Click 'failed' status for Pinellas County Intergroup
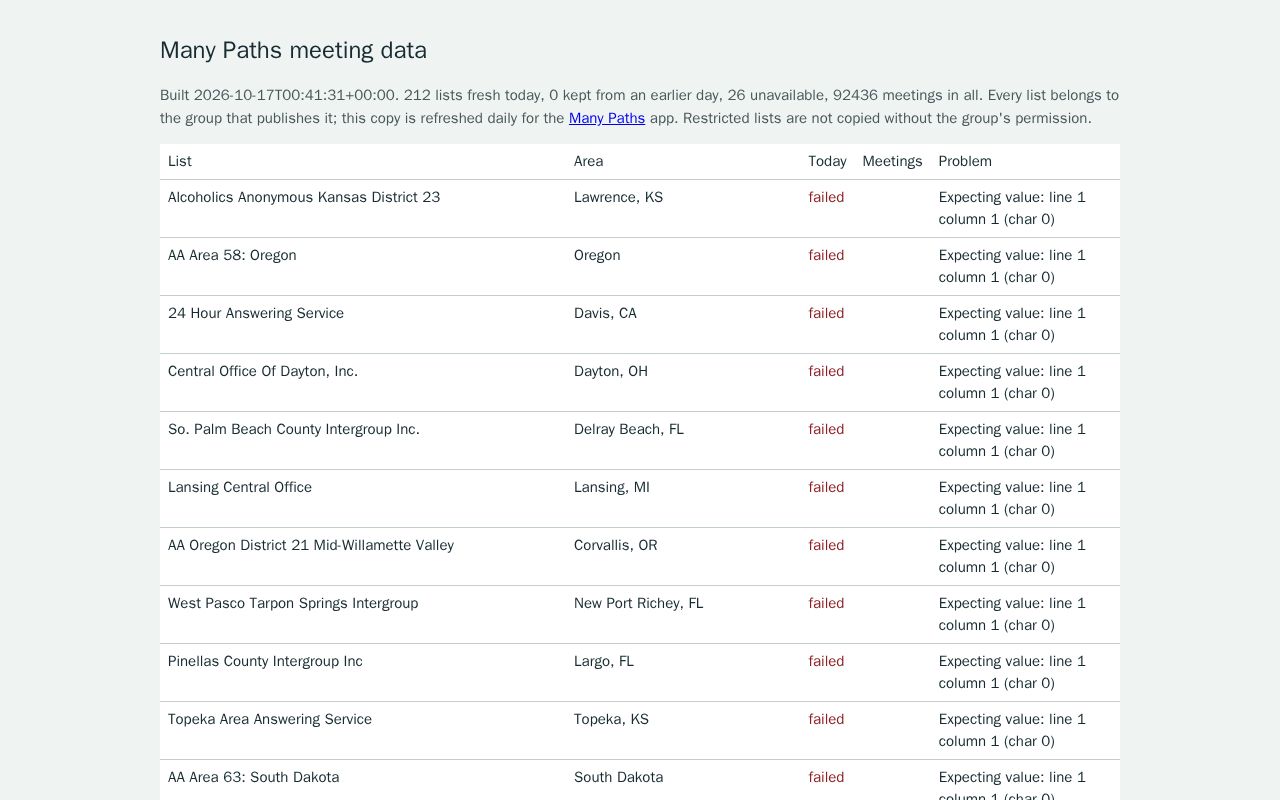The width and height of the screenshot is (1280, 800). (826, 661)
